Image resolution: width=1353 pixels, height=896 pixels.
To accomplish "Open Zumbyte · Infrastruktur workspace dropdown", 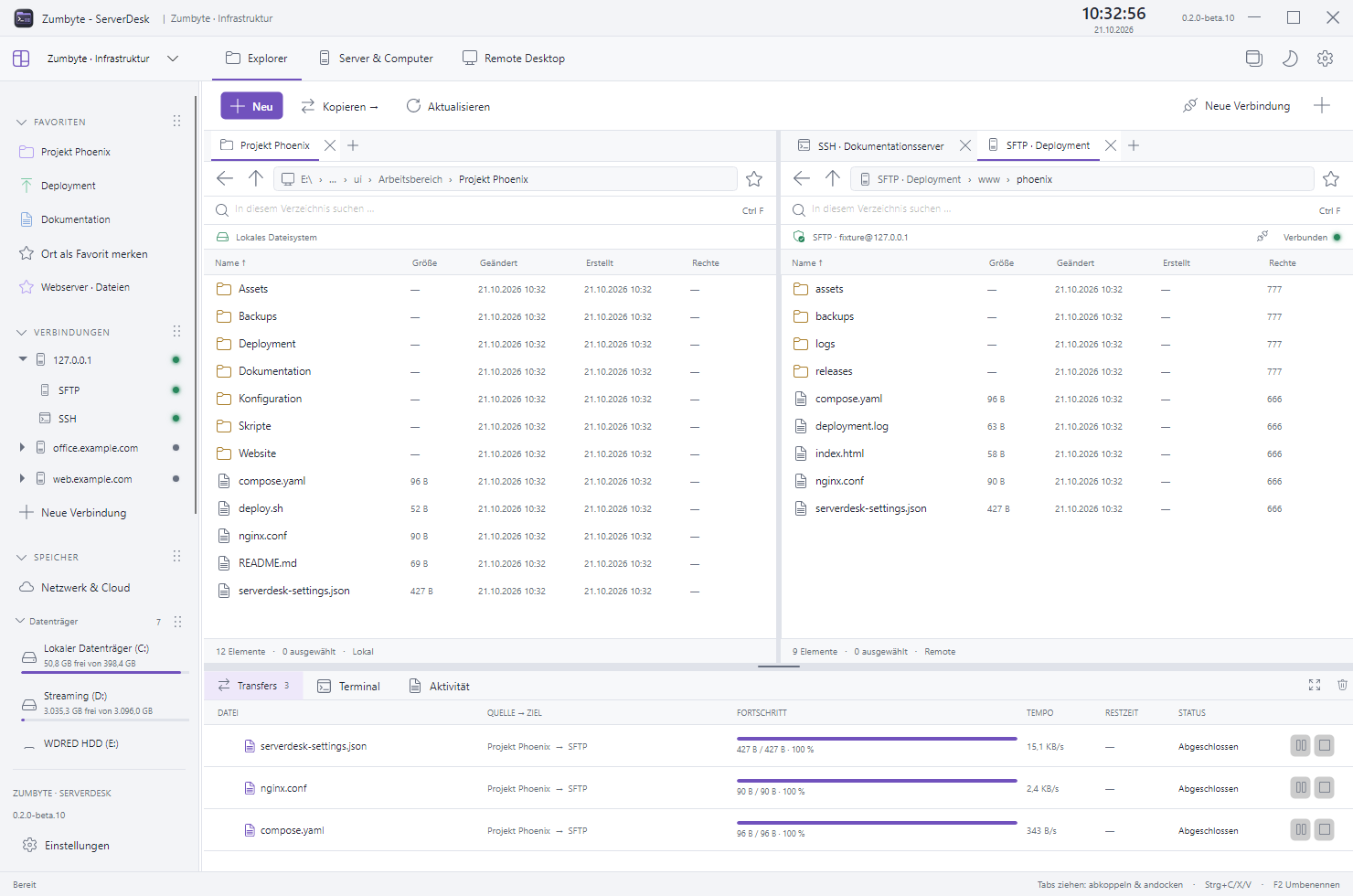I will click(x=113, y=59).
